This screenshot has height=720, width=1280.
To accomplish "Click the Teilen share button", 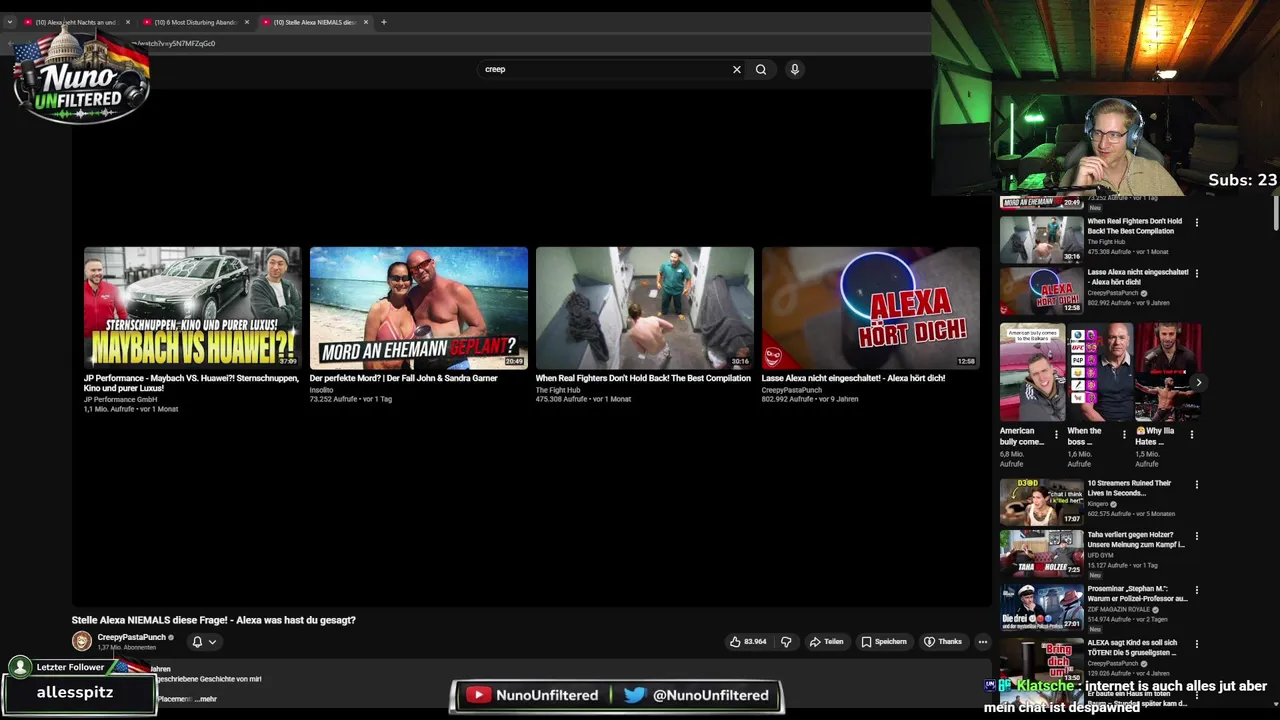I will tap(827, 642).
